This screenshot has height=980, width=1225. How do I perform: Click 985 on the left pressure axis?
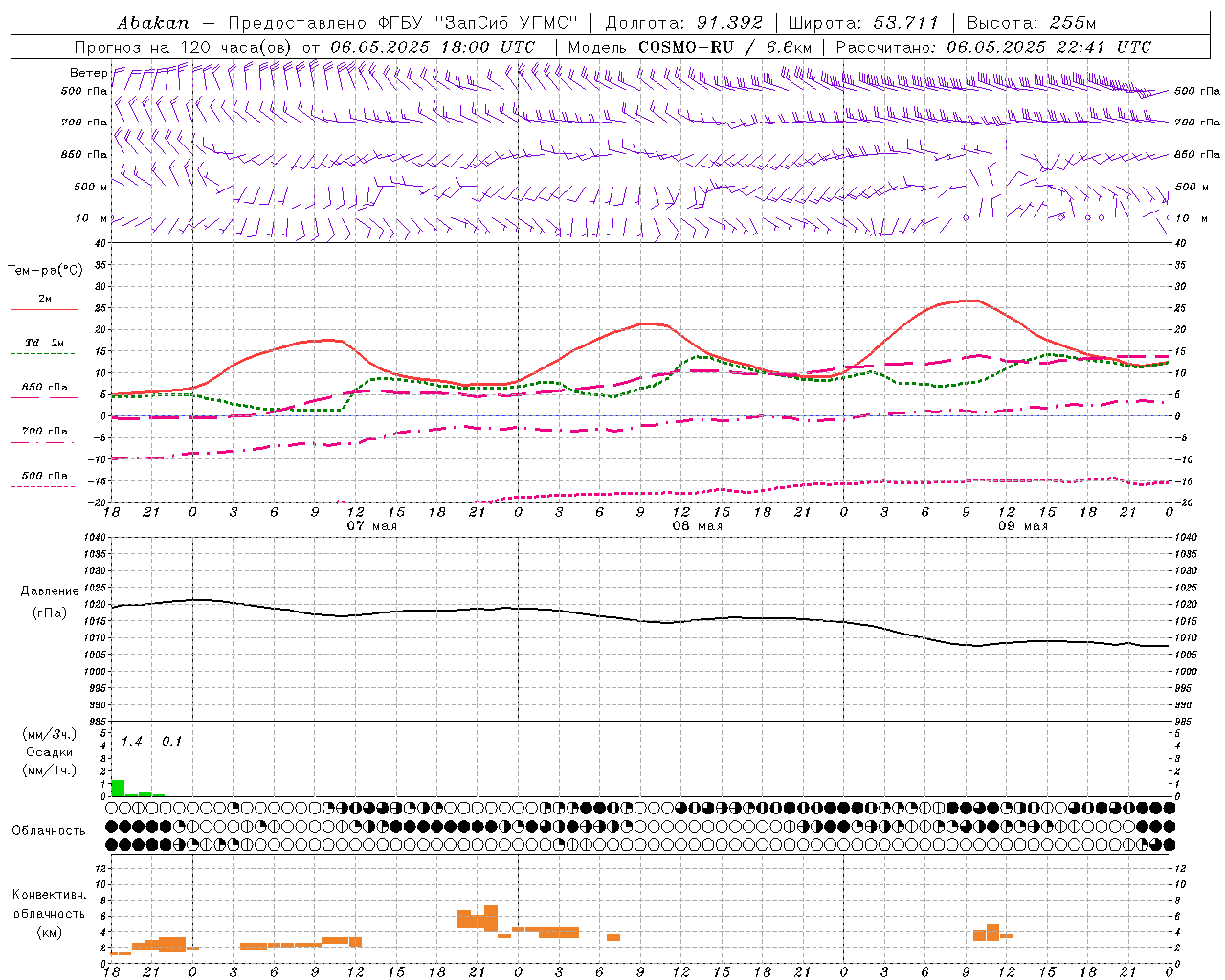97,722
